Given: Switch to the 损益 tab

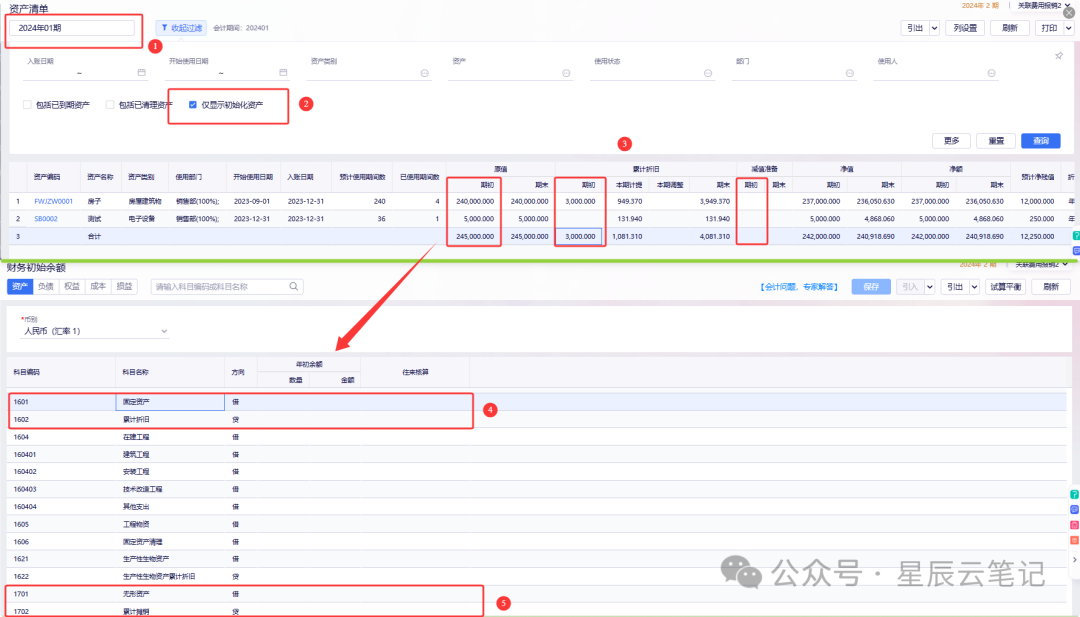Looking at the screenshot, I should tap(125, 286).
